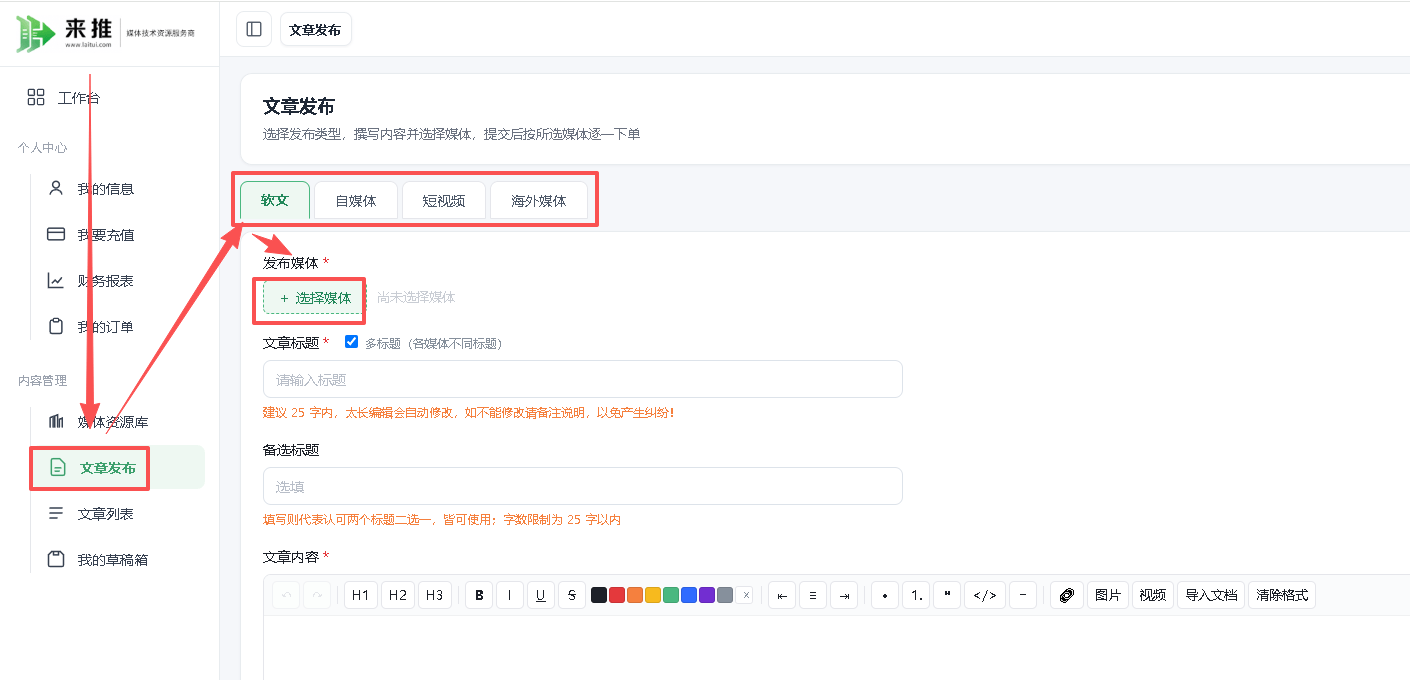
Task: Insert a numbered list
Action: 916,595
